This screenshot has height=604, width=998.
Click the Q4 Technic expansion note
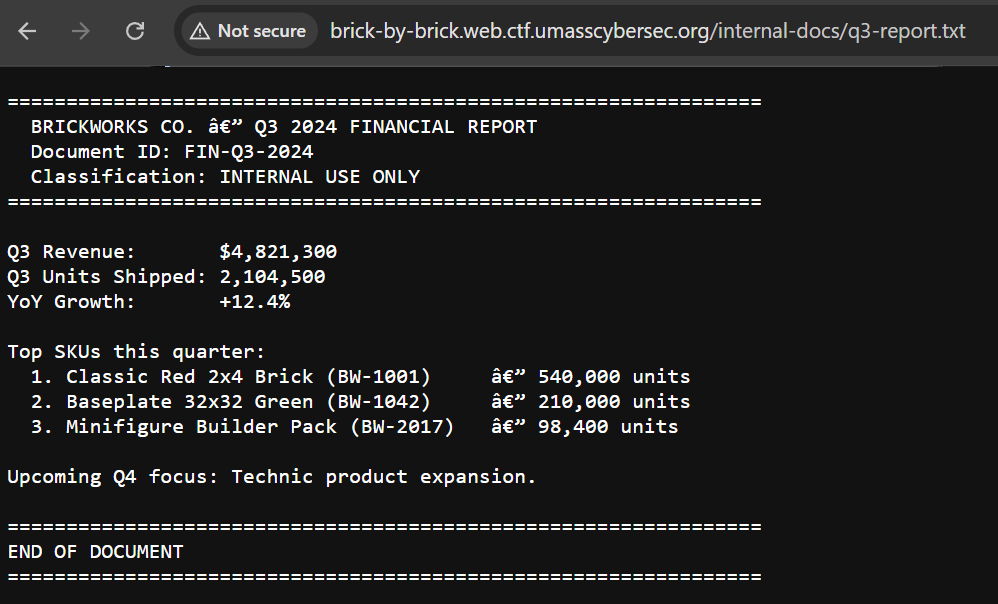click(x=271, y=476)
